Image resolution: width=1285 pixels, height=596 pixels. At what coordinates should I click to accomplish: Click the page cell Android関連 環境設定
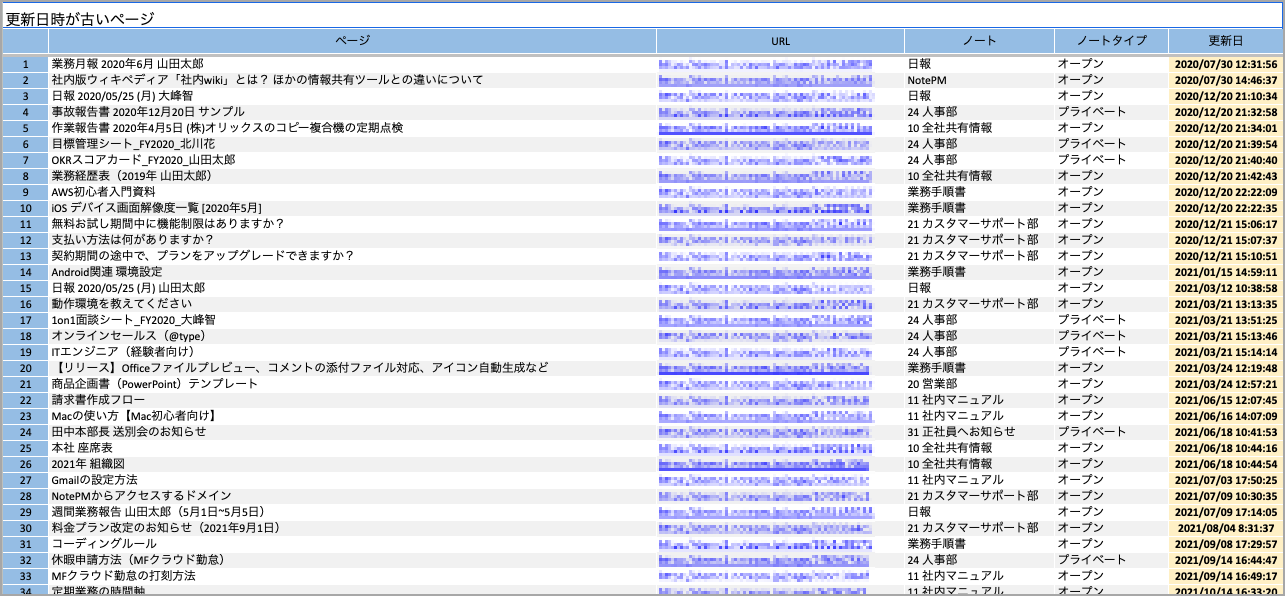[x=107, y=272]
